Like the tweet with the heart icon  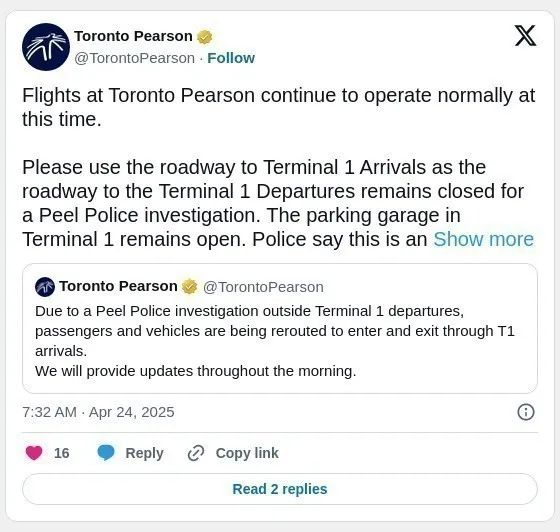point(34,453)
